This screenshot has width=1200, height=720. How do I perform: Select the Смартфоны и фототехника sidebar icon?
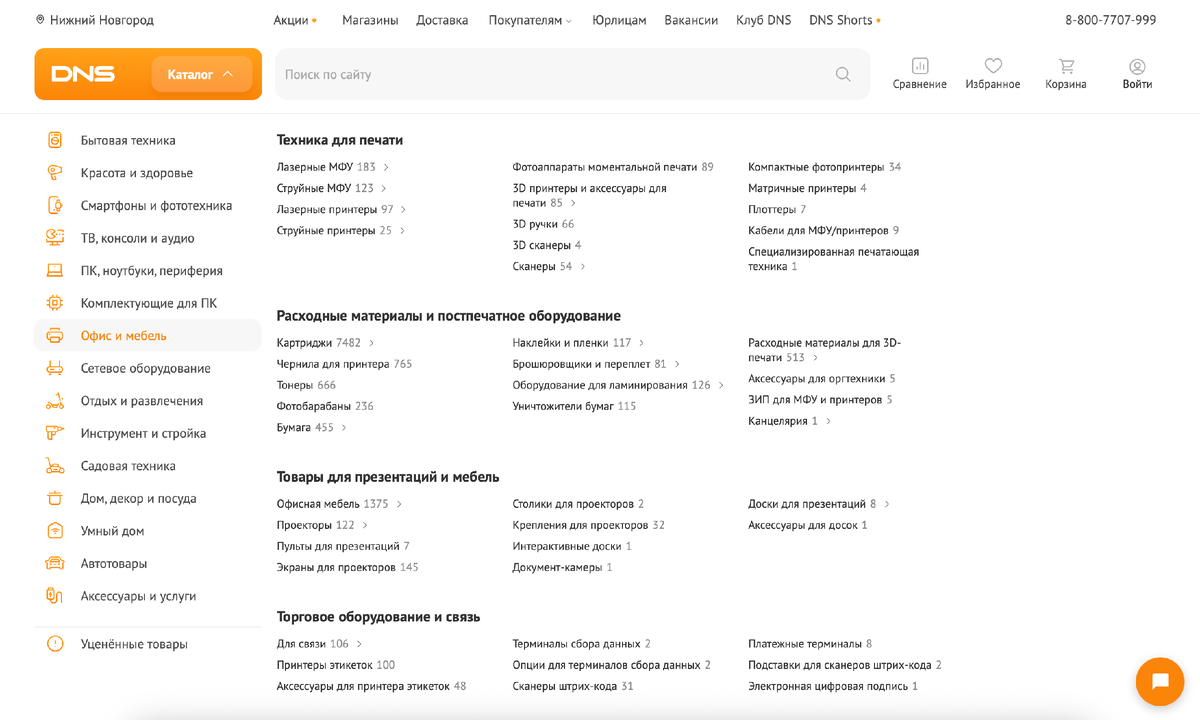(x=54, y=205)
